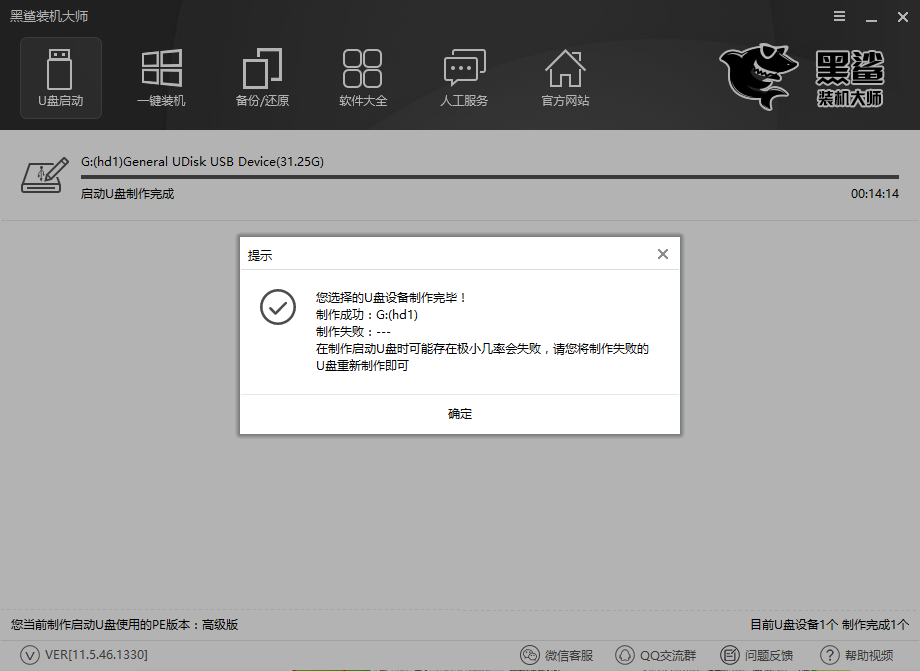The image size is (920, 671).
Task: Click the black shark logo
Action: coord(757,75)
